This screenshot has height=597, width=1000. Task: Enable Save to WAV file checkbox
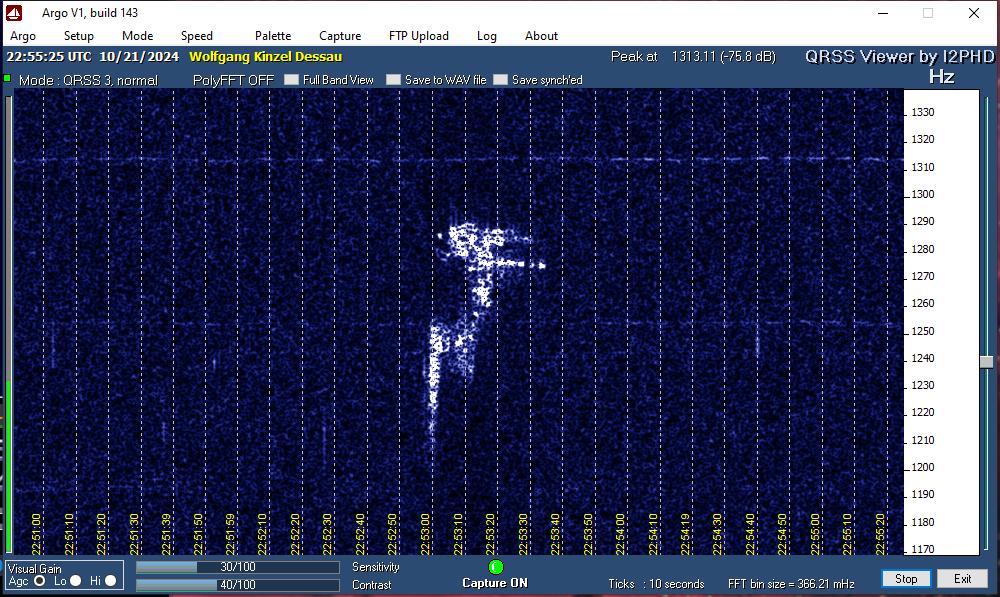click(393, 80)
